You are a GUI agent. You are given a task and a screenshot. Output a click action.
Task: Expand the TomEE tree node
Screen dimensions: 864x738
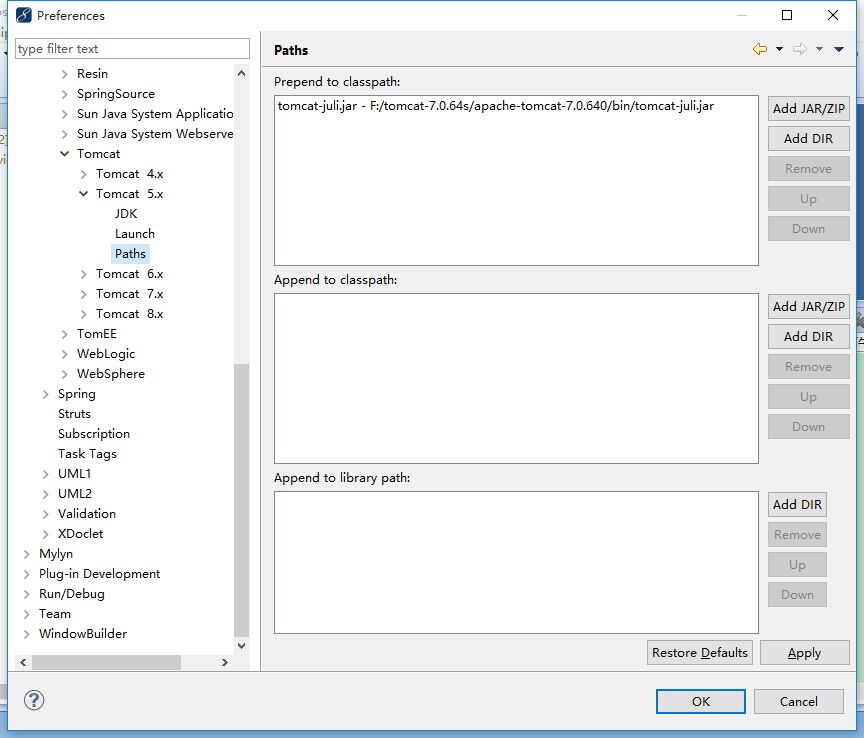[64, 334]
